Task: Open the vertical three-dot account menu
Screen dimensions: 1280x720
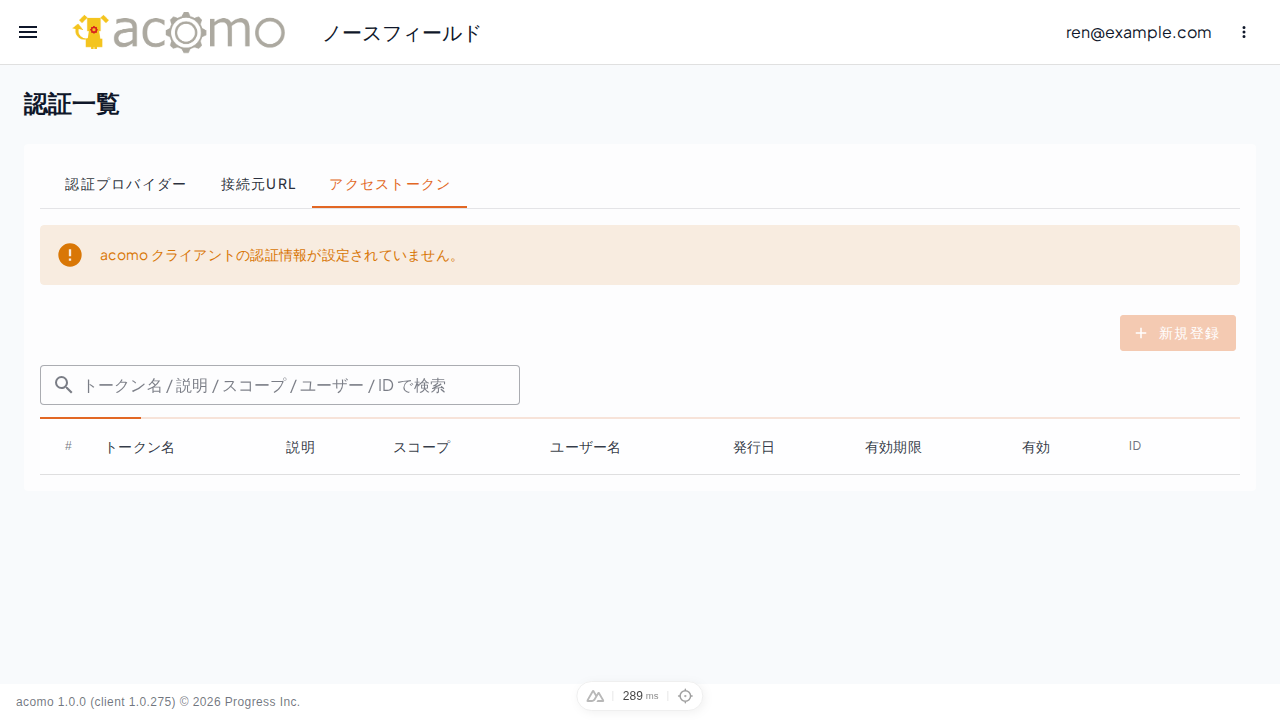Action: 1244,32
